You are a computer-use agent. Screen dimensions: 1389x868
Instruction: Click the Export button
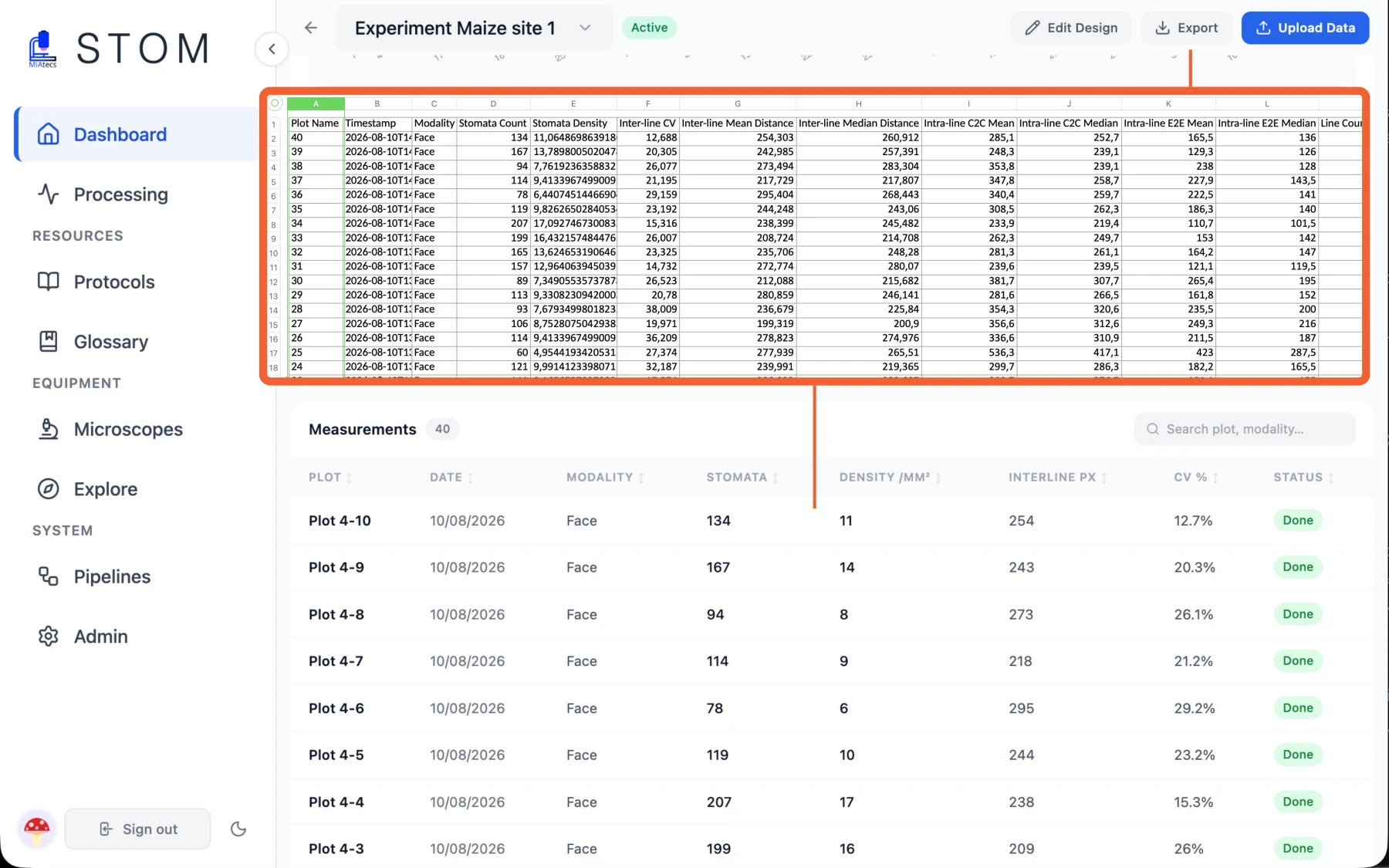1186,28
